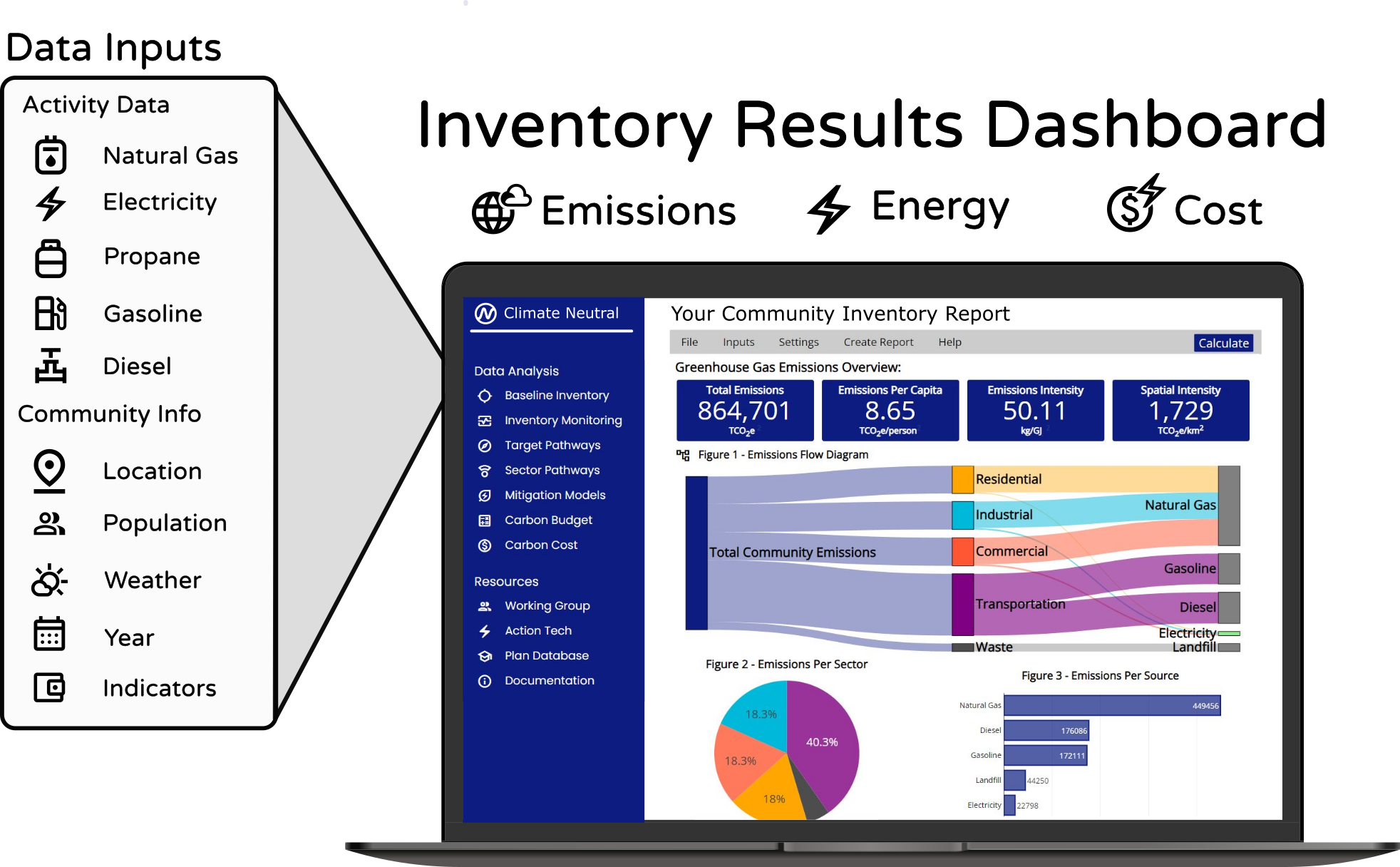Open the Inputs menu
Screen dimensions: 1400x867
point(738,342)
